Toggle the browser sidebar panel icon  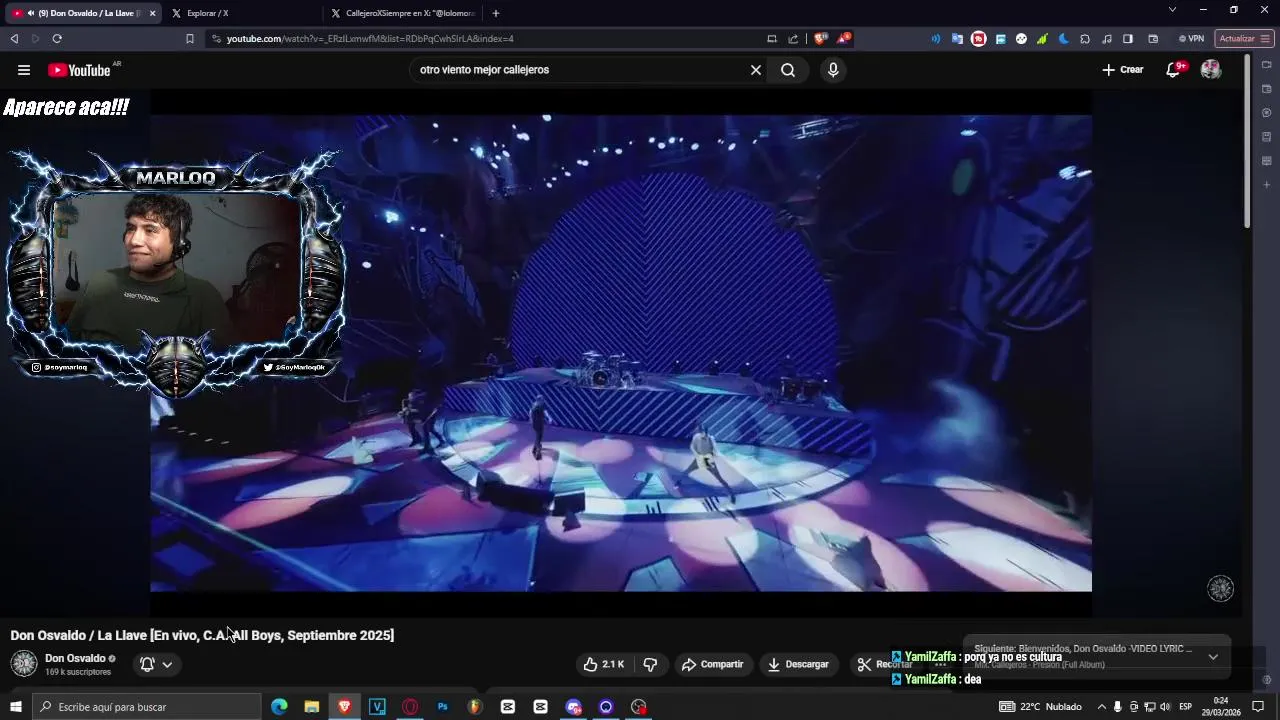(1128, 39)
